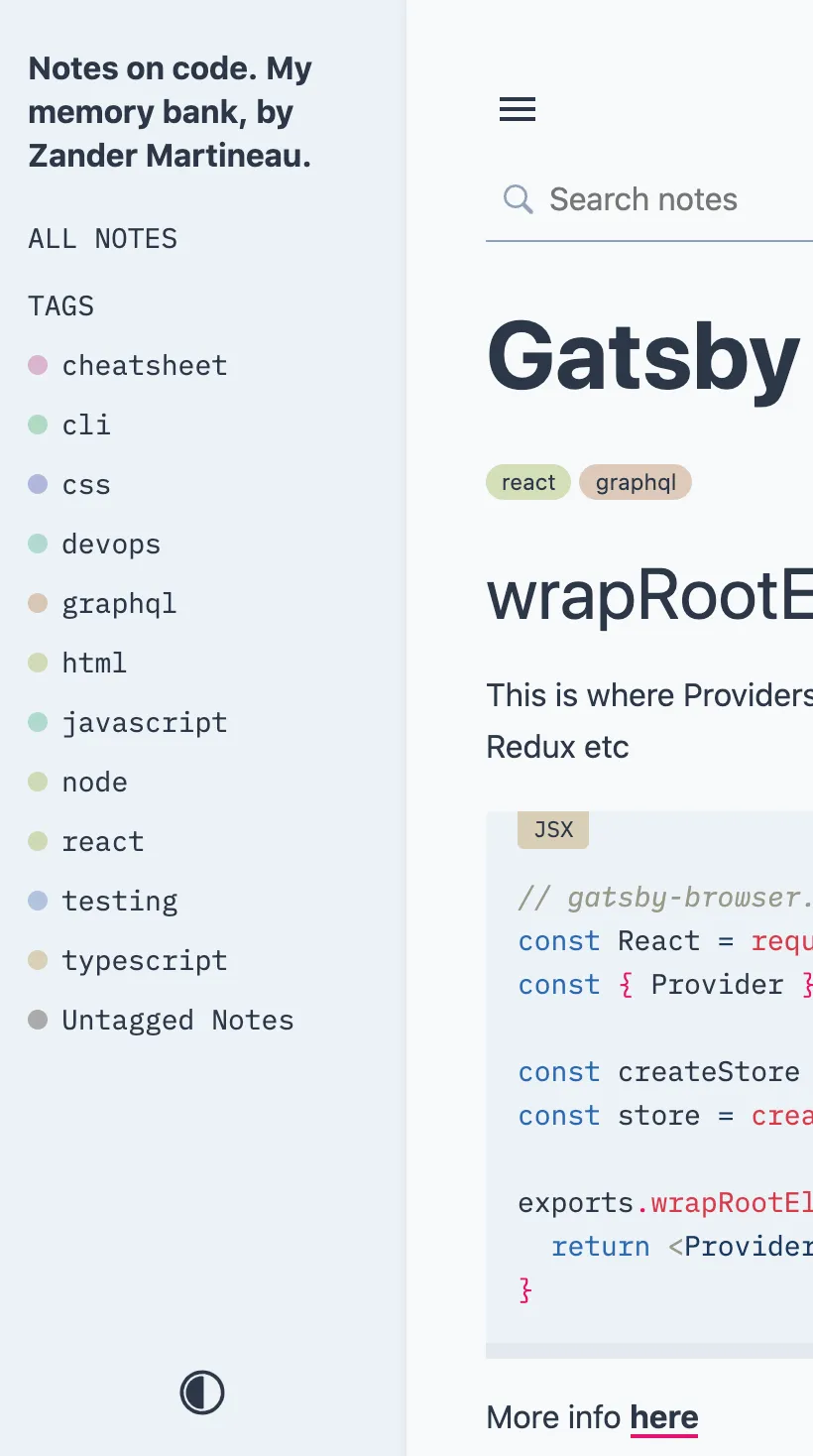The image size is (813, 1456).
Task: Click inside the Search notes field
Action: 643,198
